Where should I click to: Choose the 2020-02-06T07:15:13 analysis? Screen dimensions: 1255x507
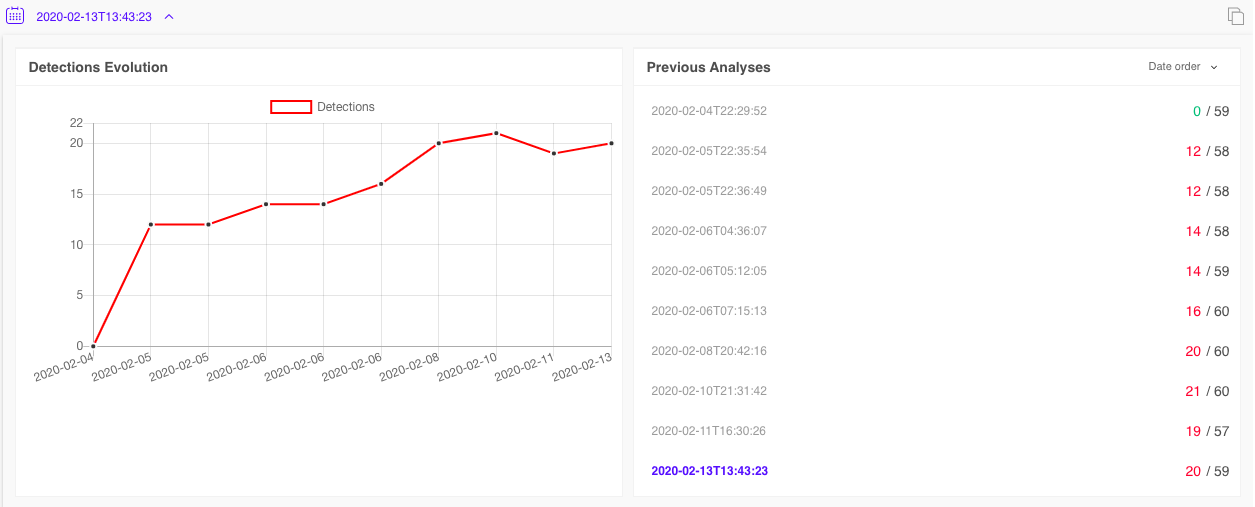pos(708,311)
